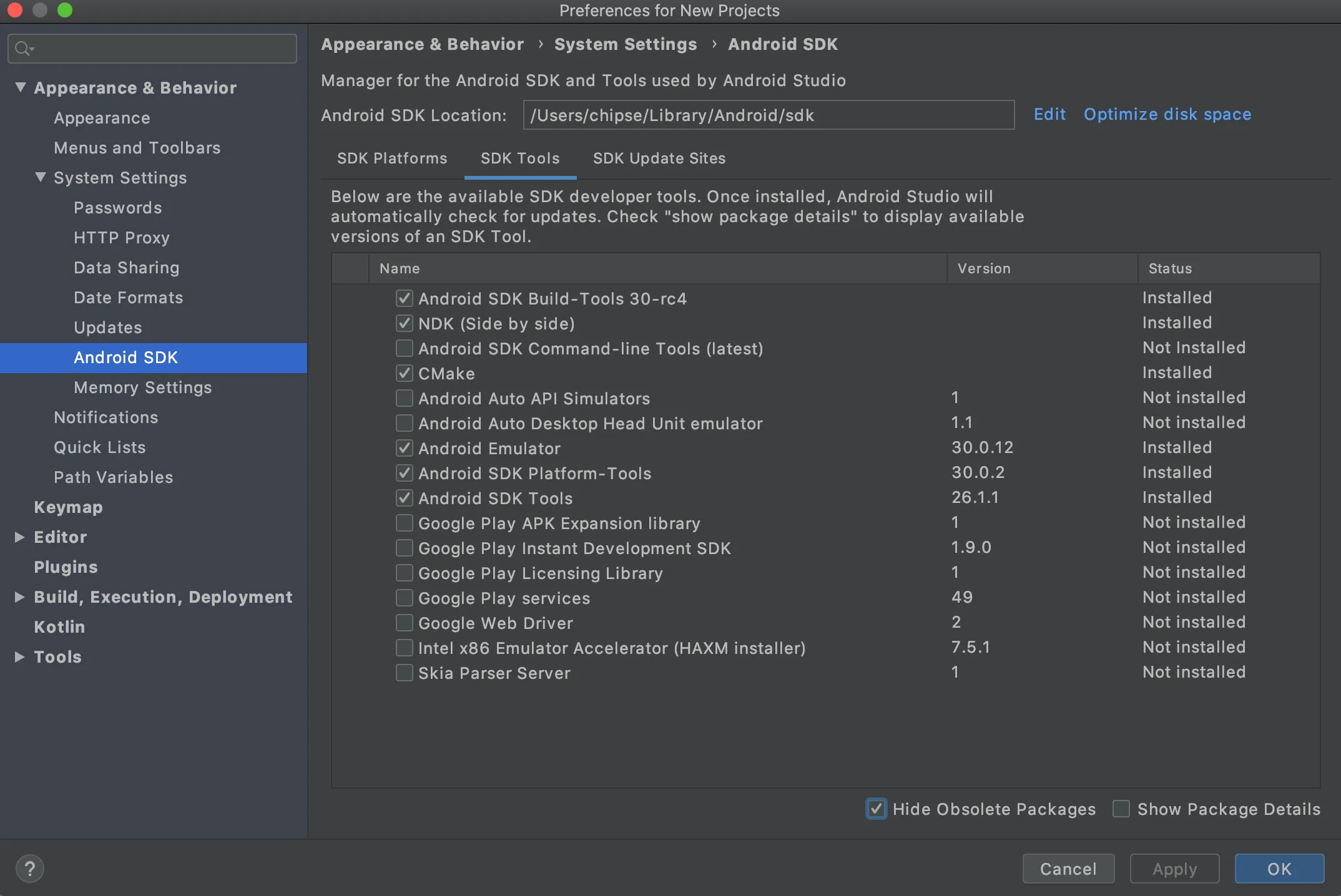The width and height of the screenshot is (1341, 896).
Task: Collapse System Settings disclosure triangle
Action: [41, 177]
